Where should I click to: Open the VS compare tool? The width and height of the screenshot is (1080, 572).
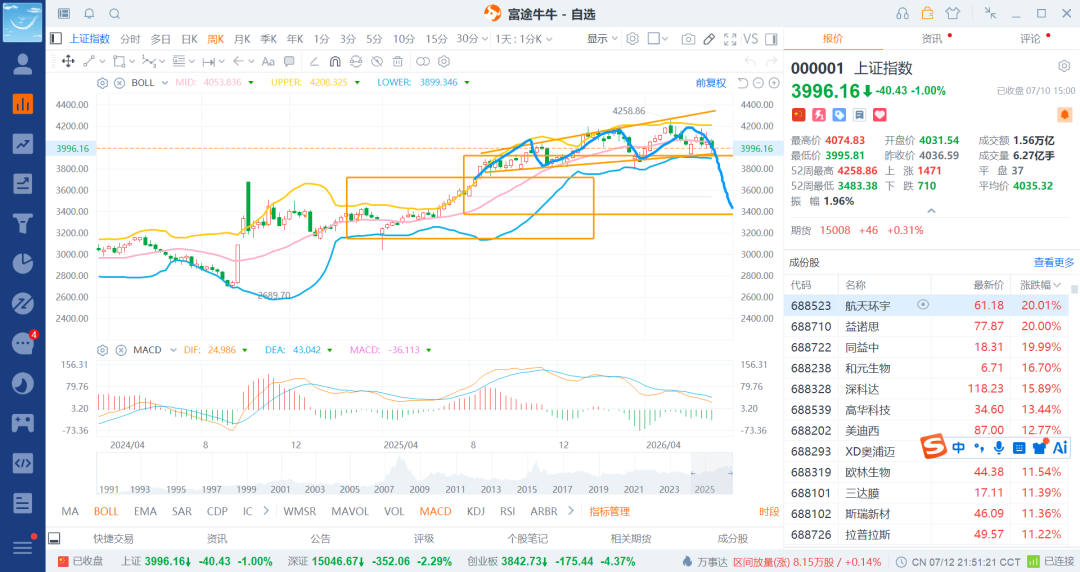click(x=751, y=39)
